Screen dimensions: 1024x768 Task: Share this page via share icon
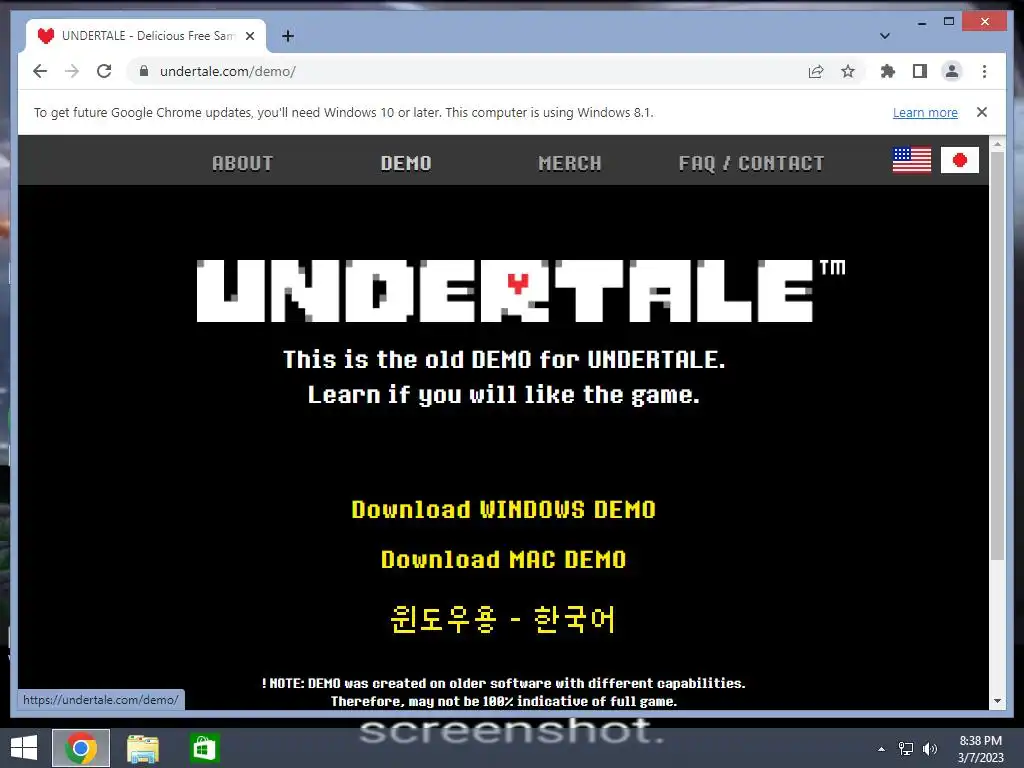pyautogui.click(x=816, y=71)
